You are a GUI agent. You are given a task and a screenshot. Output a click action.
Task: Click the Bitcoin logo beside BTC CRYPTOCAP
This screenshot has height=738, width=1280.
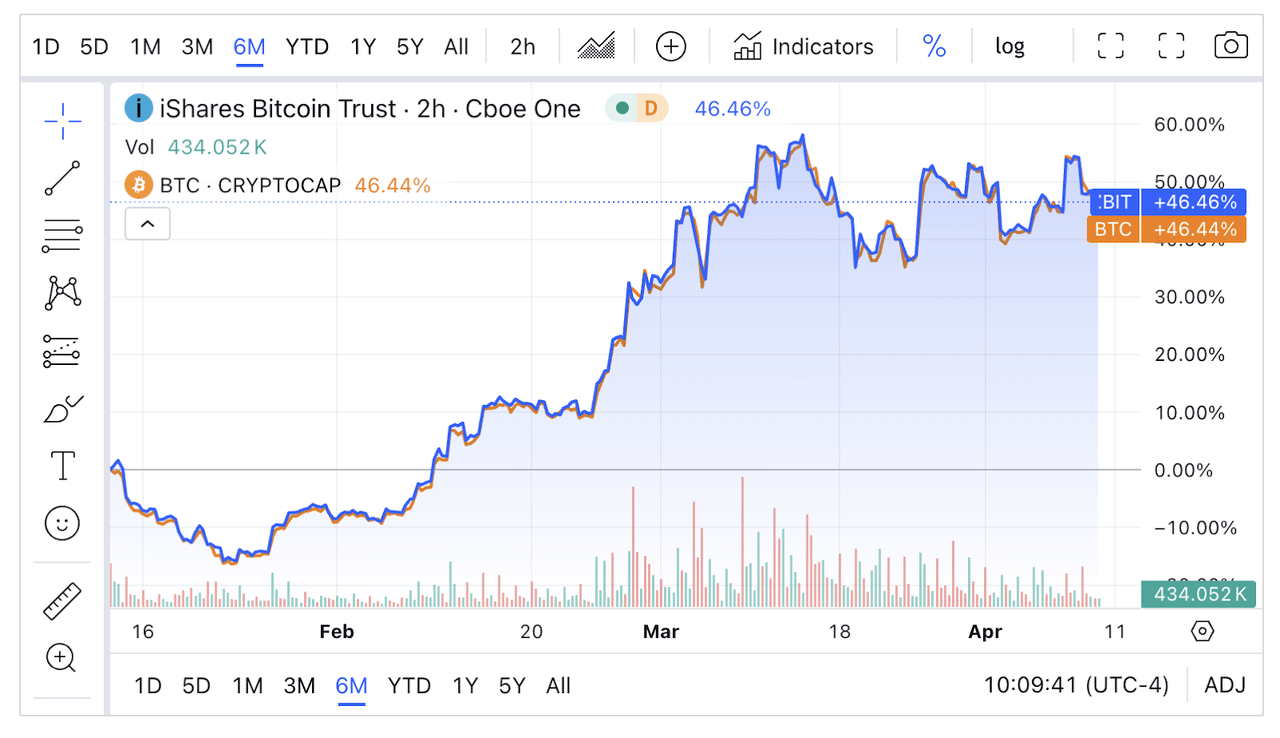point(138,185)
